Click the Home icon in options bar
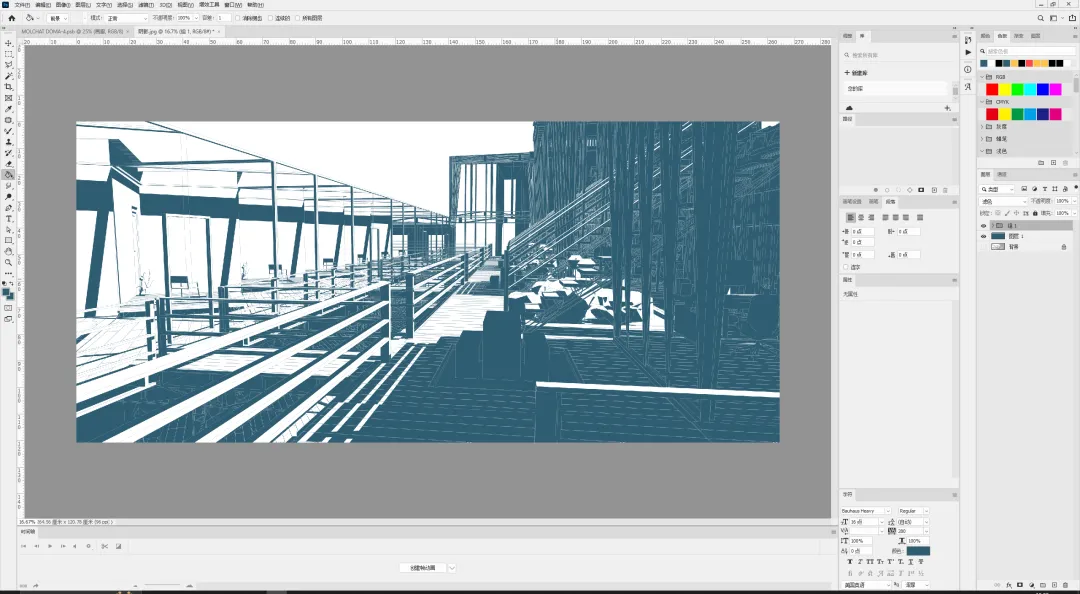Image resolution: width=1080 pixels, height=594 pixels. (11, 18)
